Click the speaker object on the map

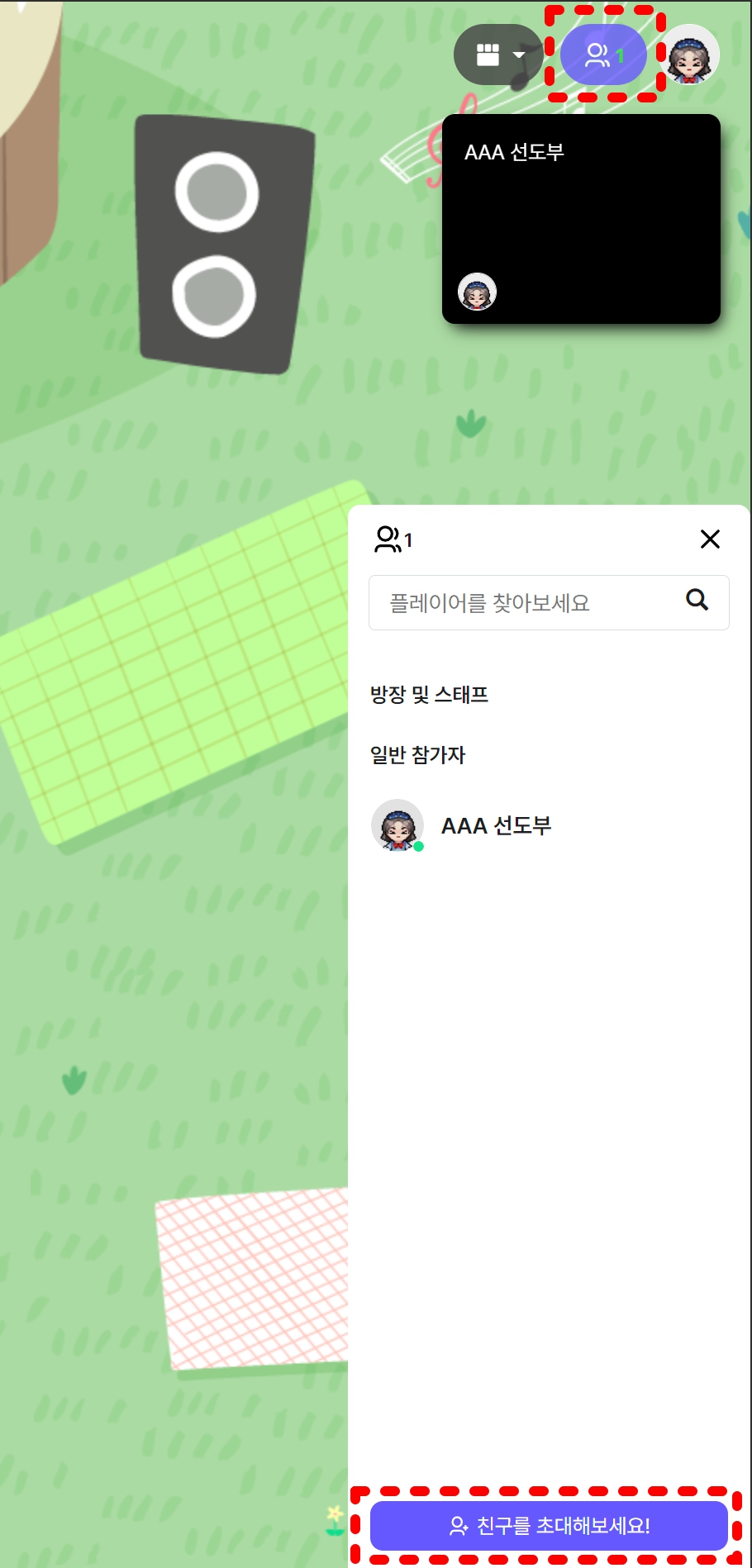223,244
